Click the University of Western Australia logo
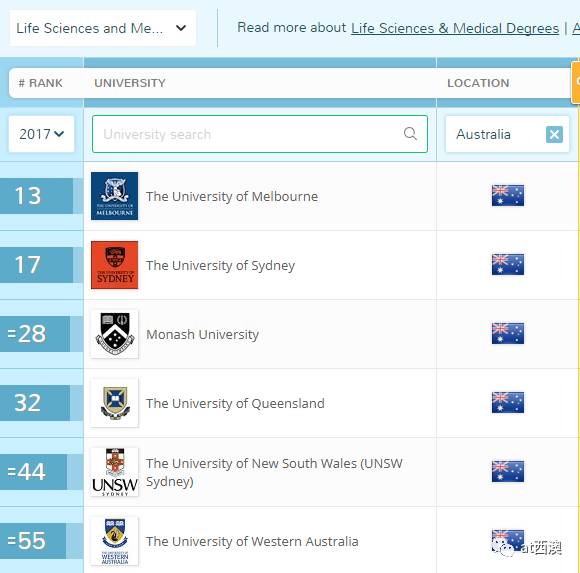580x573 pixels. click(x=114, y=541)
